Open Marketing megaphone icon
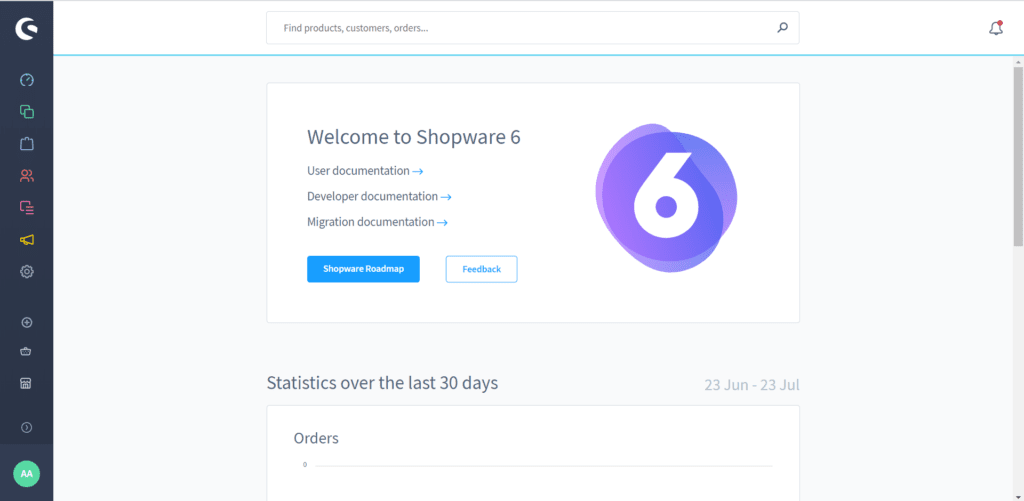1024x501 pixels. pos(27,240)
